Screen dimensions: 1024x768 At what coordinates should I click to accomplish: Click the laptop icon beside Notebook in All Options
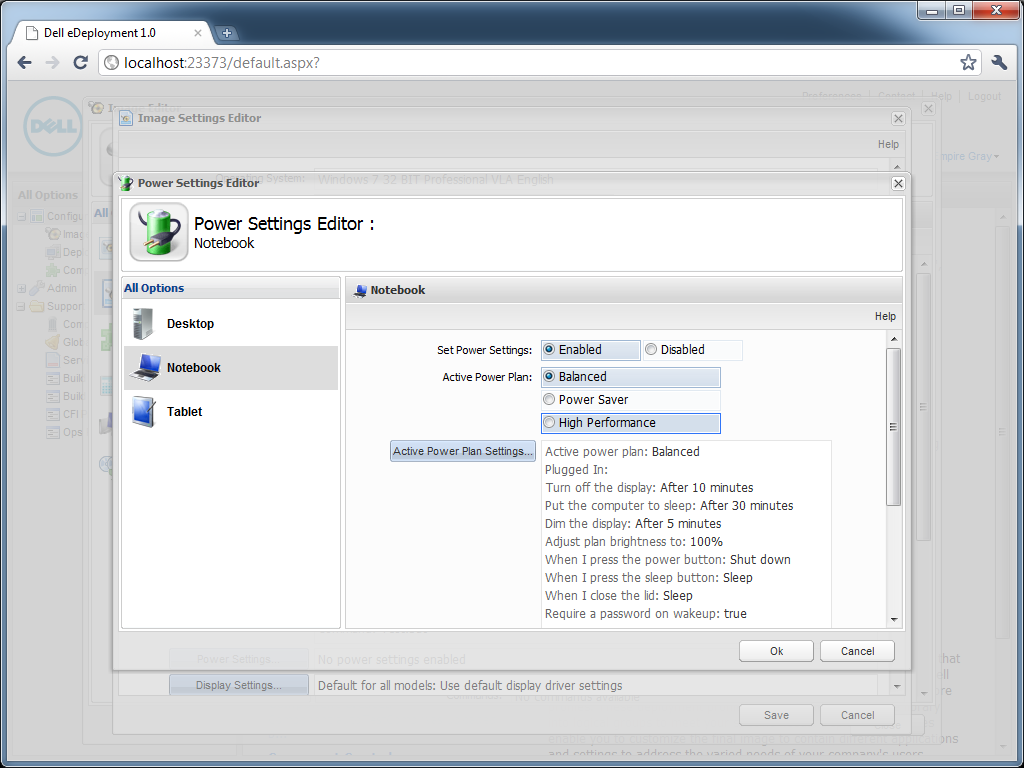145,368
